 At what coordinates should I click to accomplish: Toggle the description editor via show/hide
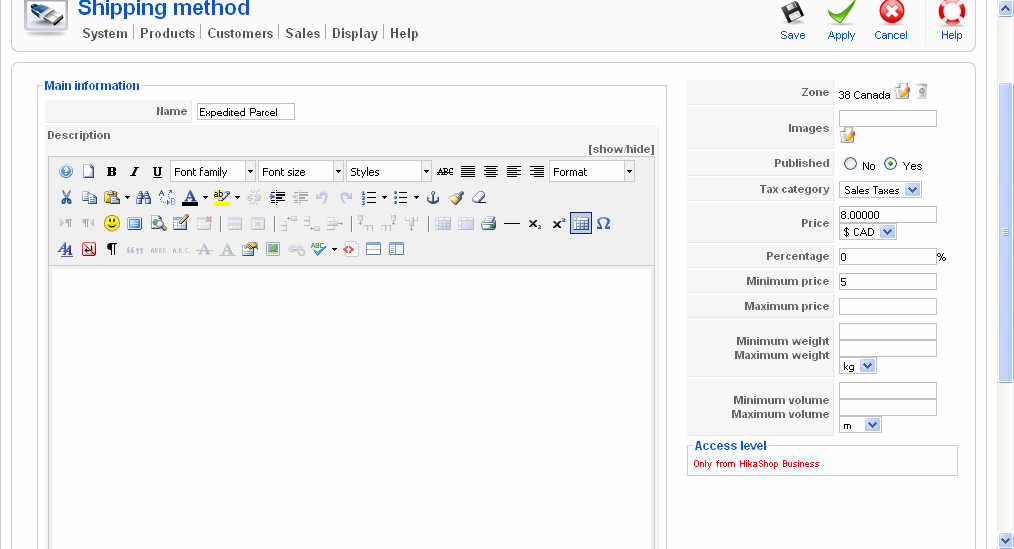621,149
